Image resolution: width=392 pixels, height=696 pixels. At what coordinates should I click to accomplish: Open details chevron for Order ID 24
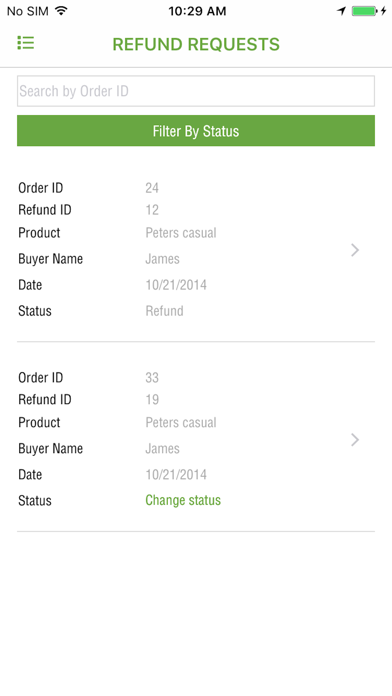coord(355,250)
